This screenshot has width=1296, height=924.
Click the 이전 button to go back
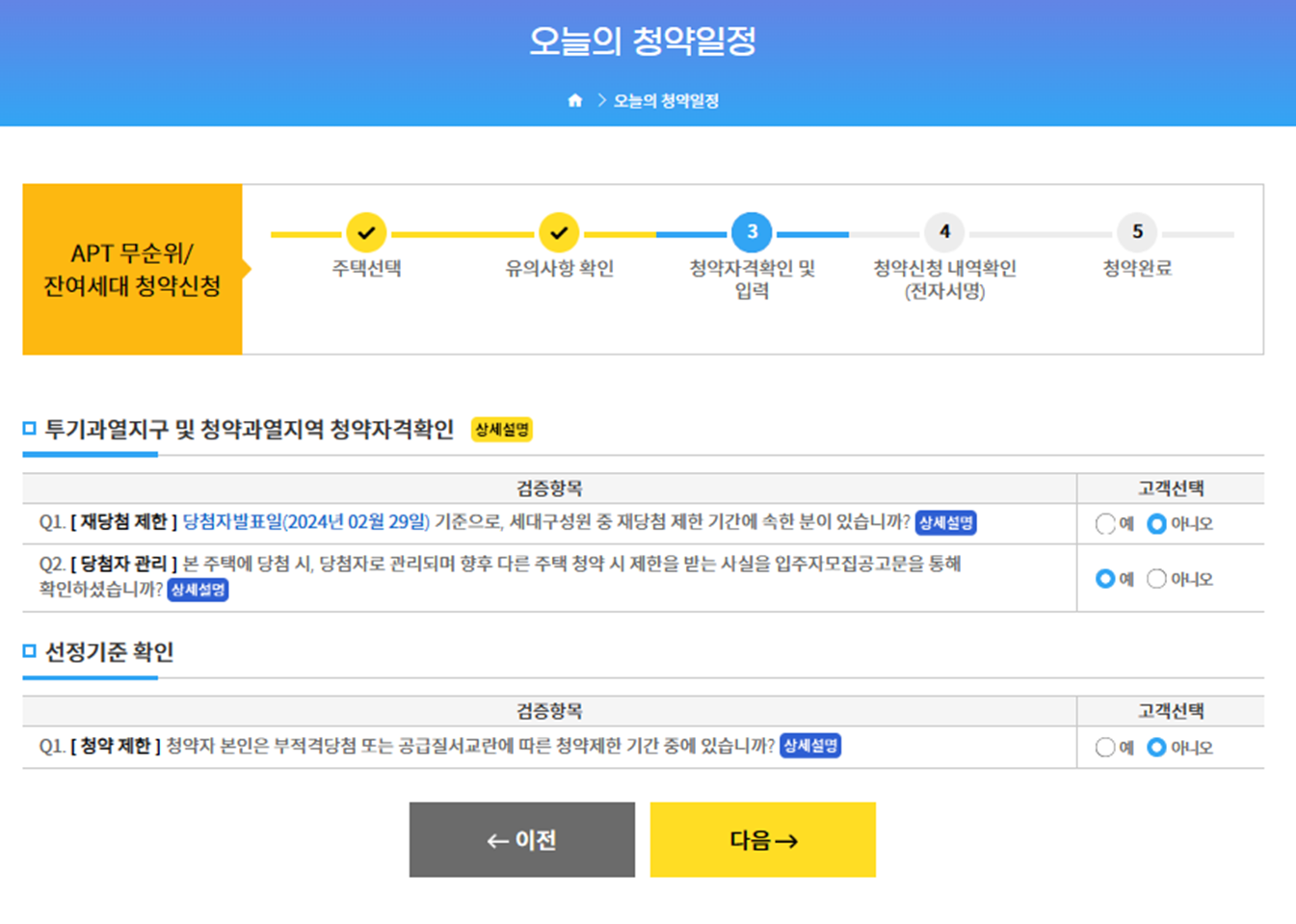pos(522,838)
